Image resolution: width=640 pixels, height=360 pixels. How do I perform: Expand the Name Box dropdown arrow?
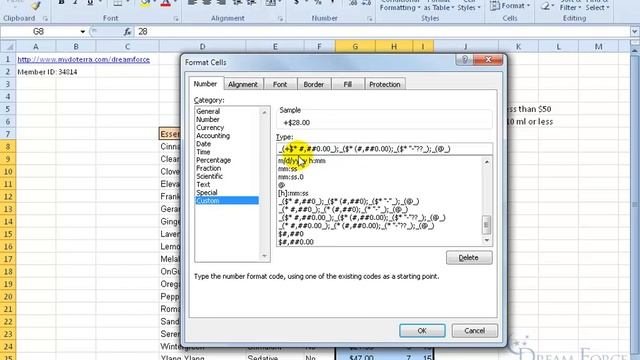[82, 32]
